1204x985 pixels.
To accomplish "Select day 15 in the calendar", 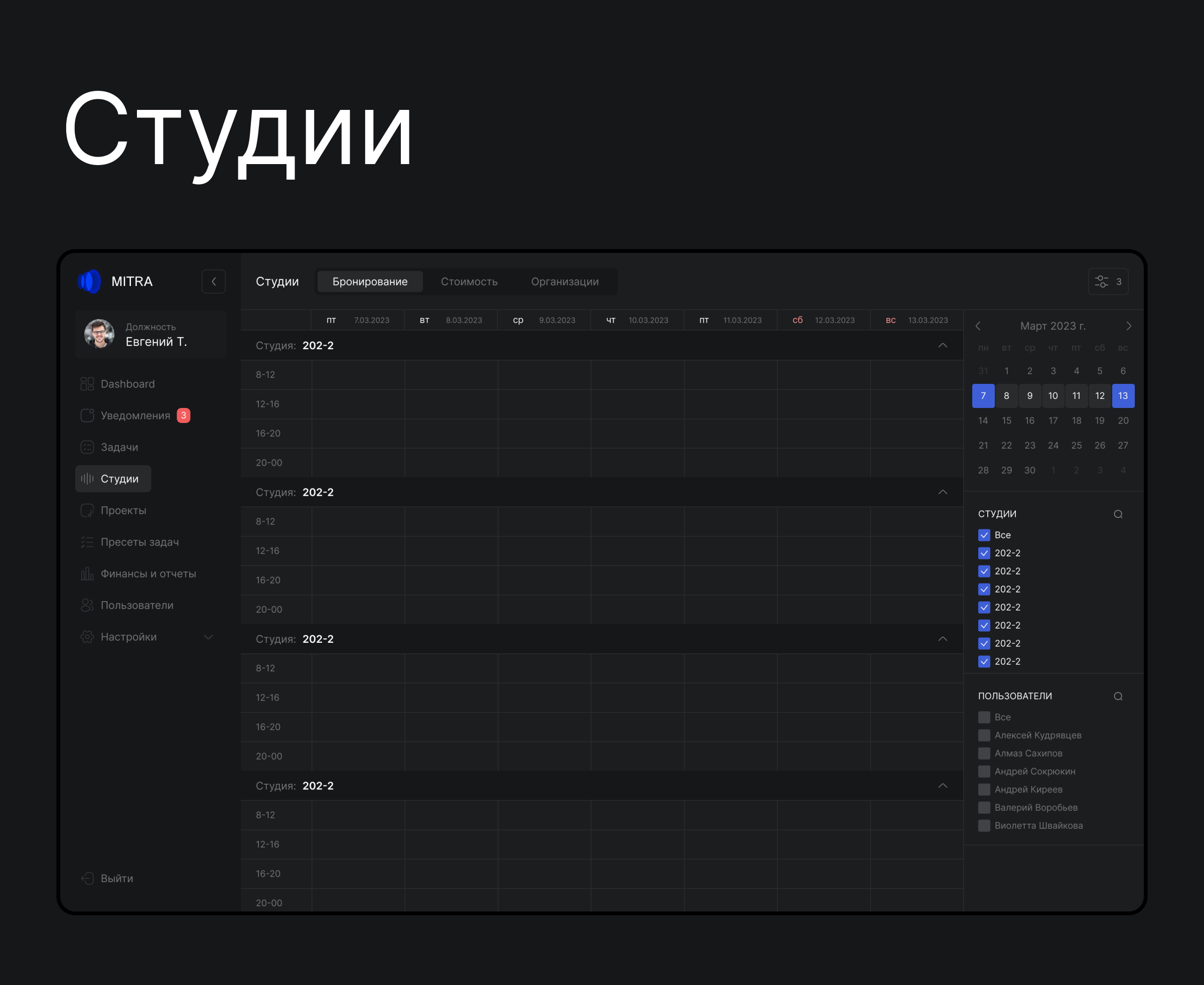I will (x=1007, y=420).
